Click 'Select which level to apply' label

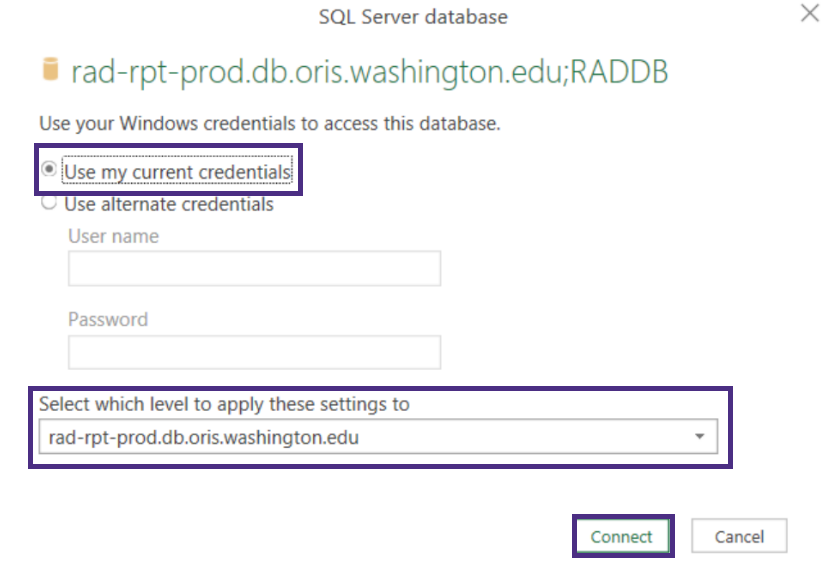pos(224,404)
